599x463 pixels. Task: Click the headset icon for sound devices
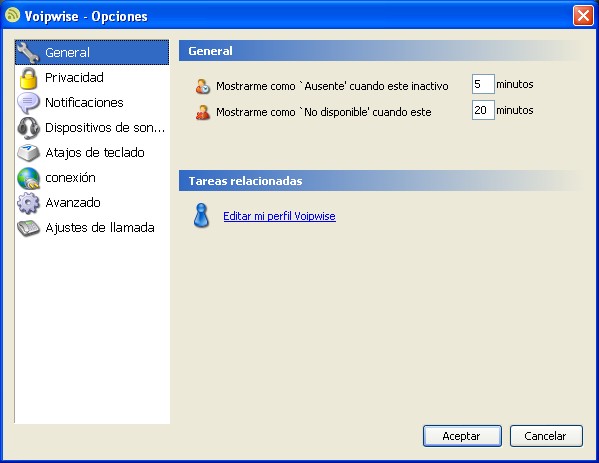[x=28, y=128]
